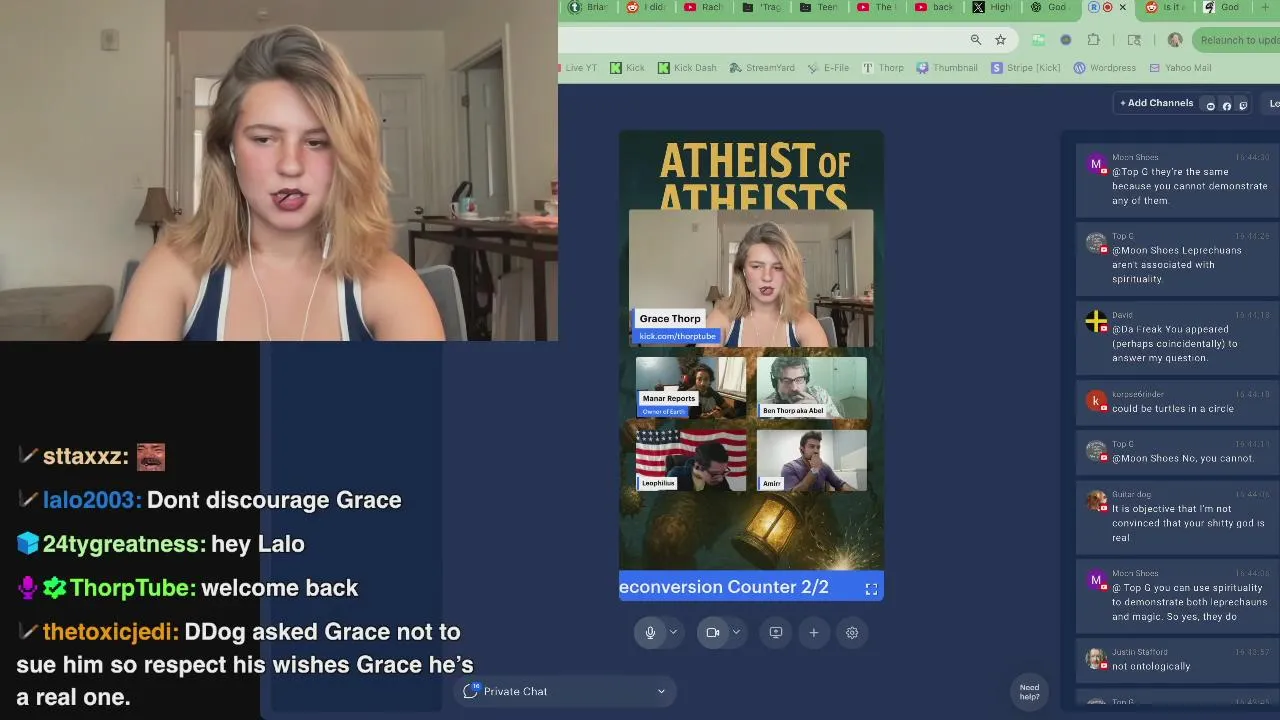Bookmark this page with the star icon
Image resolution: width=1280 pixels, height=720 pixels.
(x=1000, y=40)
